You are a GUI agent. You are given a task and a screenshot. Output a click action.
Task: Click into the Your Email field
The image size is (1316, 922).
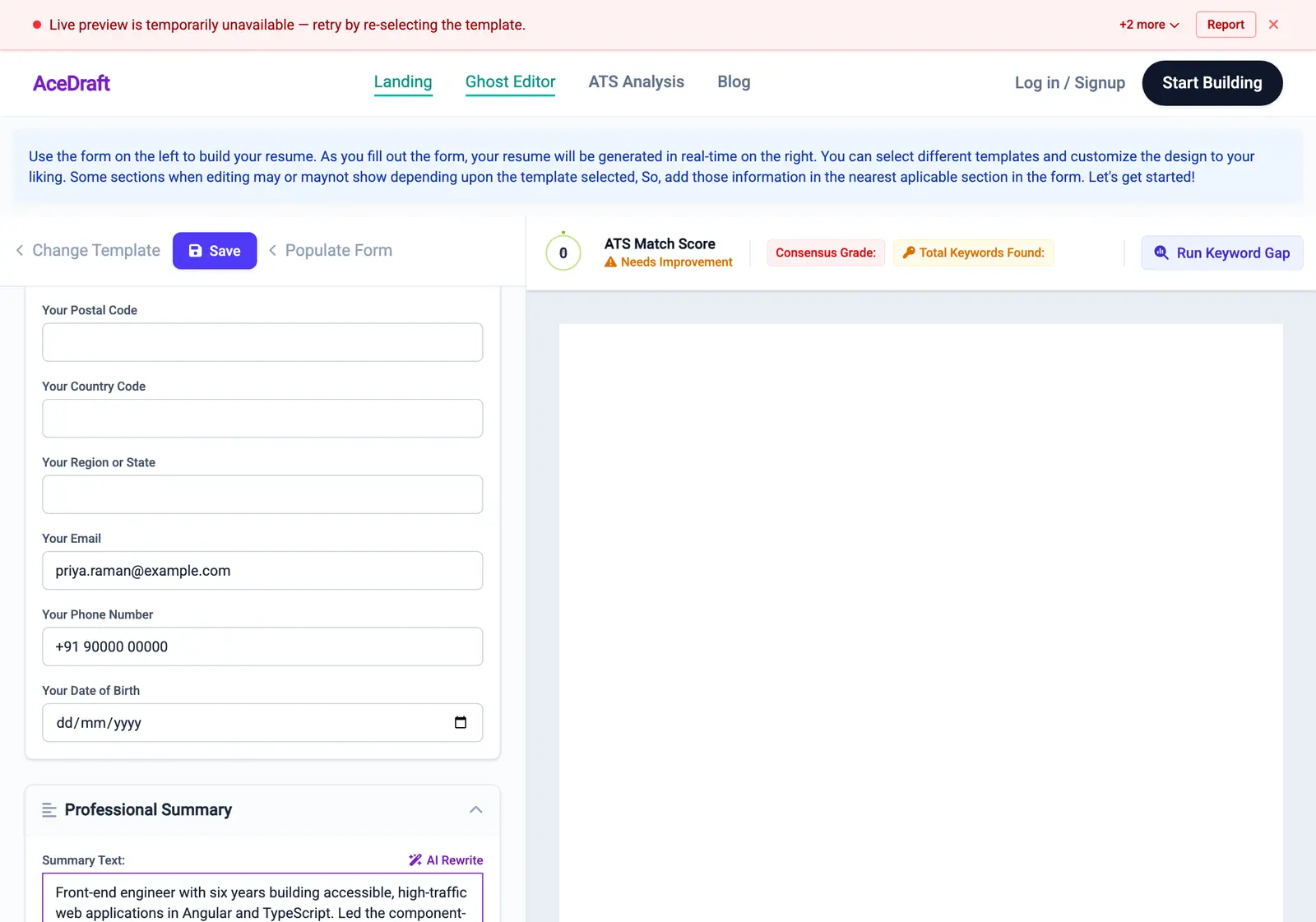[262, 571]
